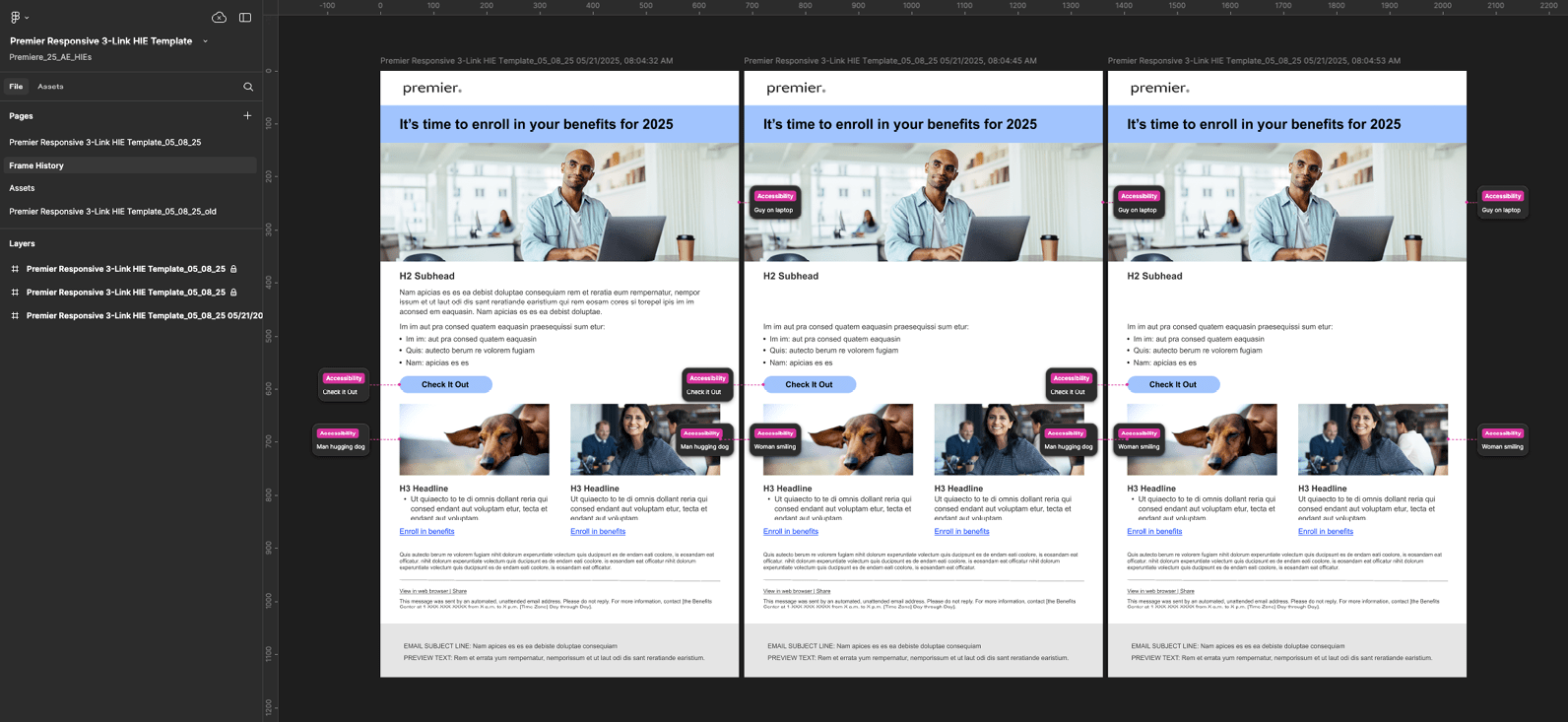This screenshot has width=1568, height=722.
Task: Open dropdown arrow beside Figma logo
Action: coord(27,18)
